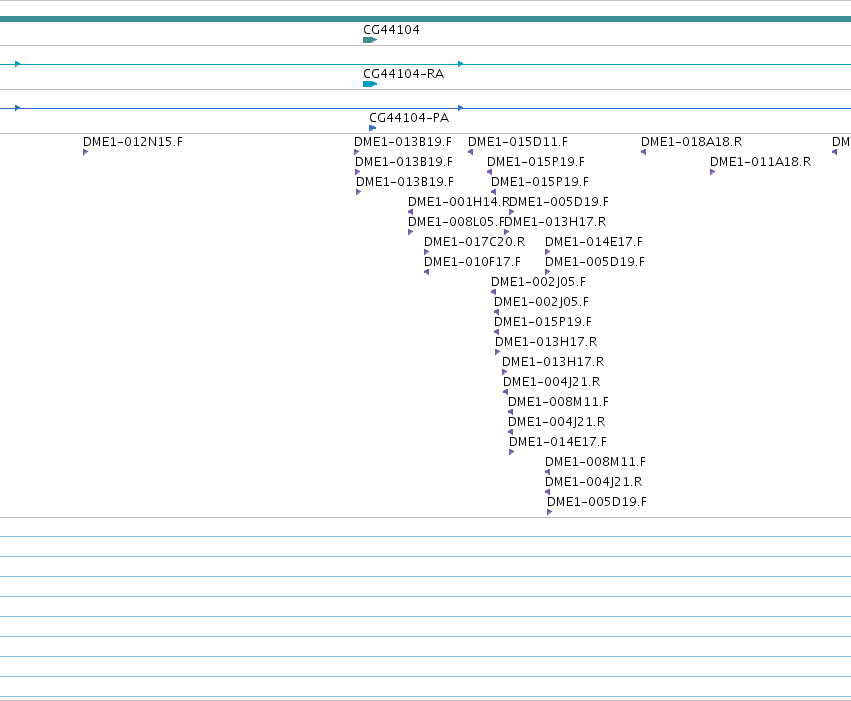The width and height of the screenshot is (851, 701).
Task: Open the CG44104 gene label
Action: (391, 30)
